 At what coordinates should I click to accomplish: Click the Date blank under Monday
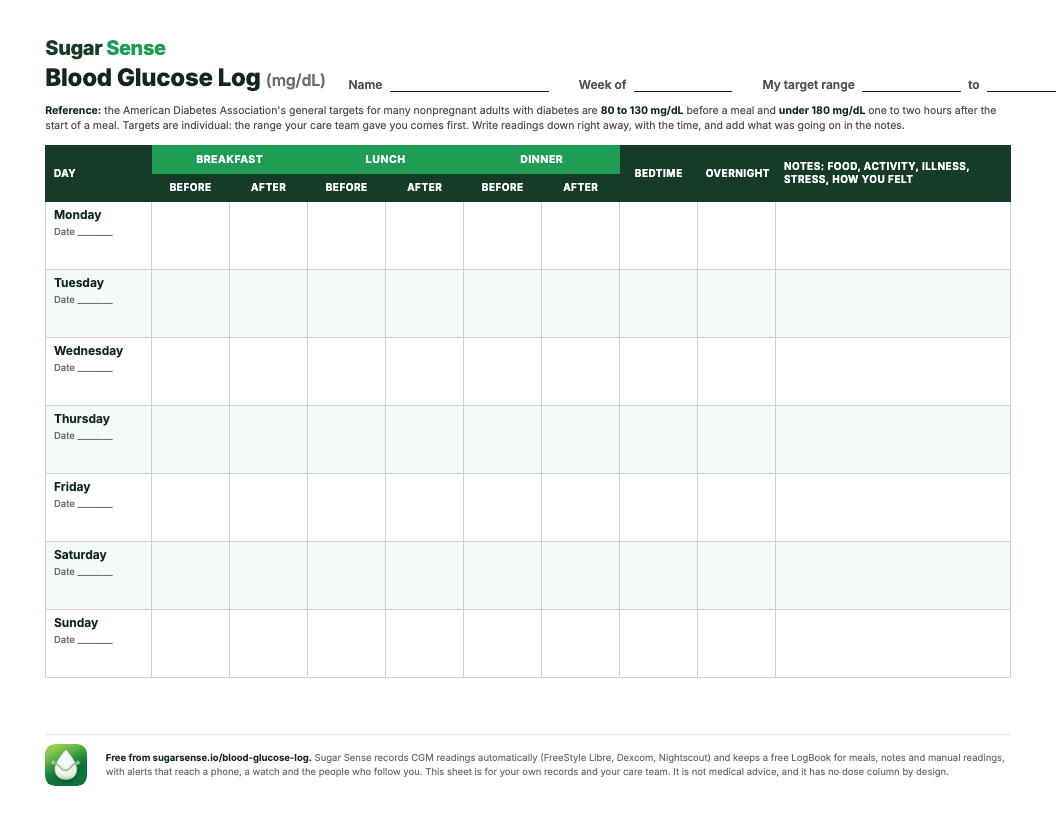[x=95, y=234]
